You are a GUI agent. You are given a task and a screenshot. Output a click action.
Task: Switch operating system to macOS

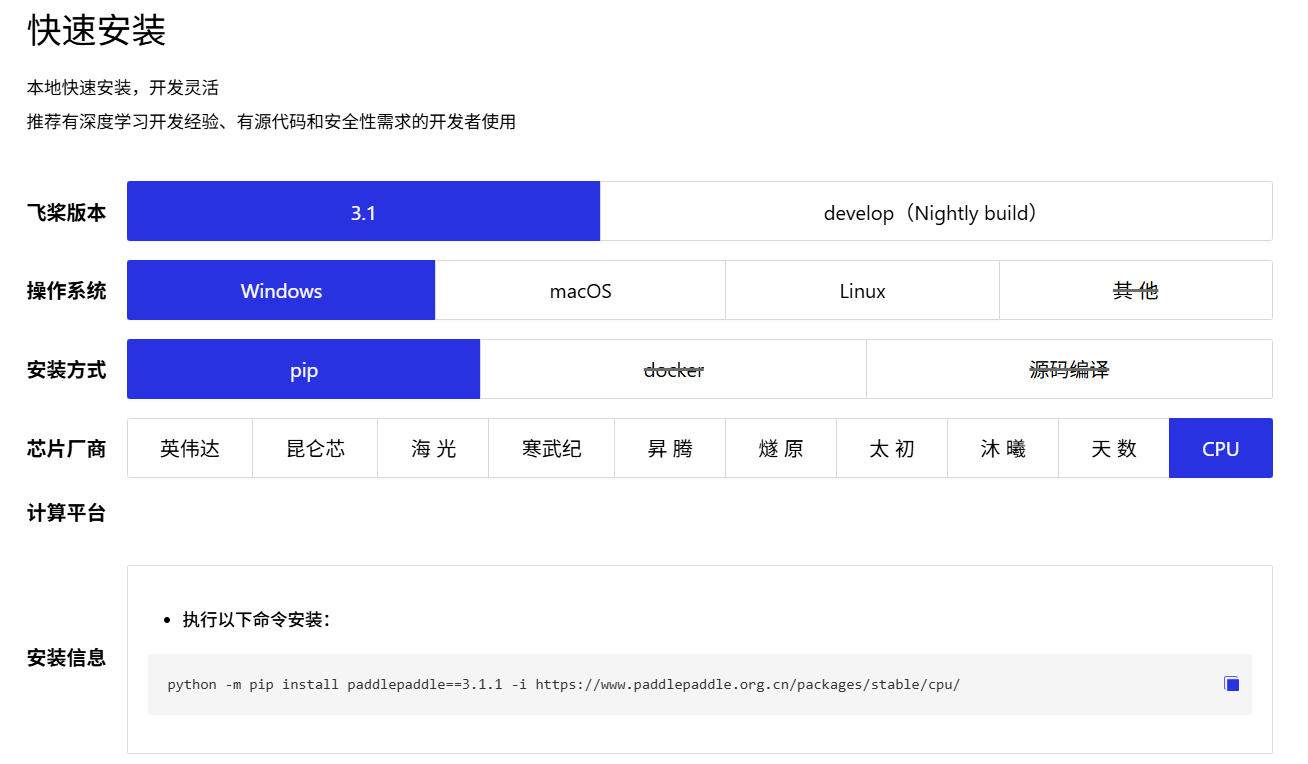(x=580, y=290)
